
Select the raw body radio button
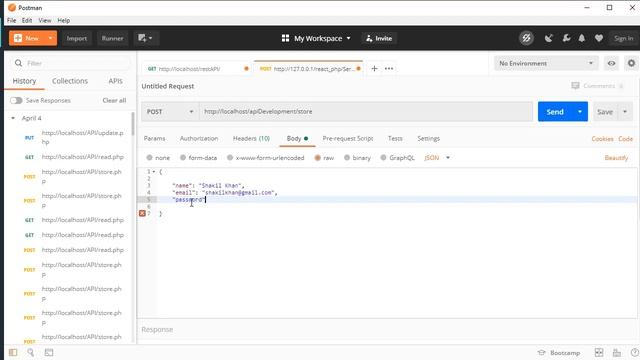(317, 158)
